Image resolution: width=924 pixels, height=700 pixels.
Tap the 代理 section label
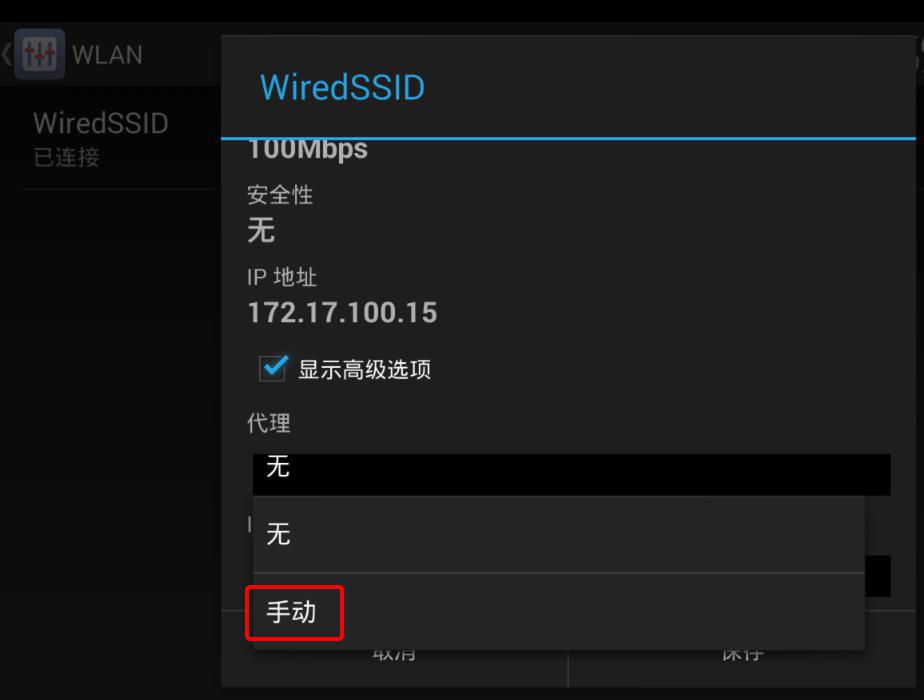pos(269,422)
